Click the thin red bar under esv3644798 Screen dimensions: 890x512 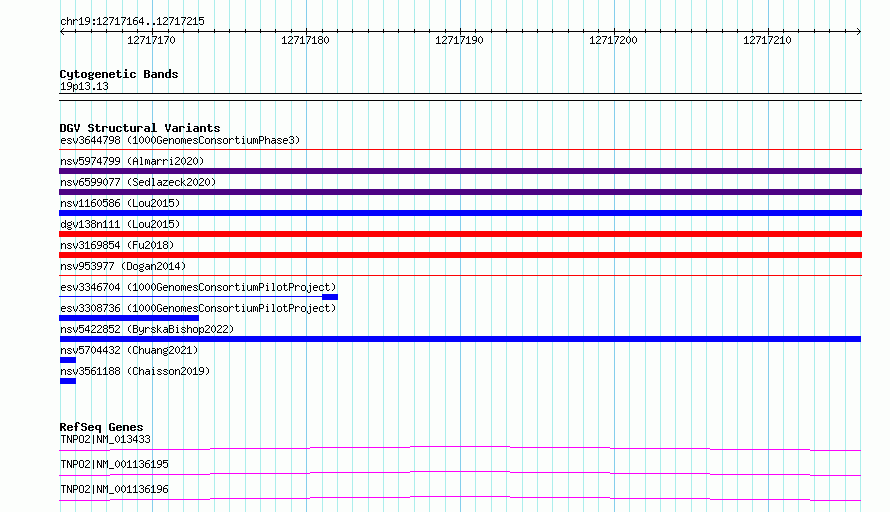[460, 150]
